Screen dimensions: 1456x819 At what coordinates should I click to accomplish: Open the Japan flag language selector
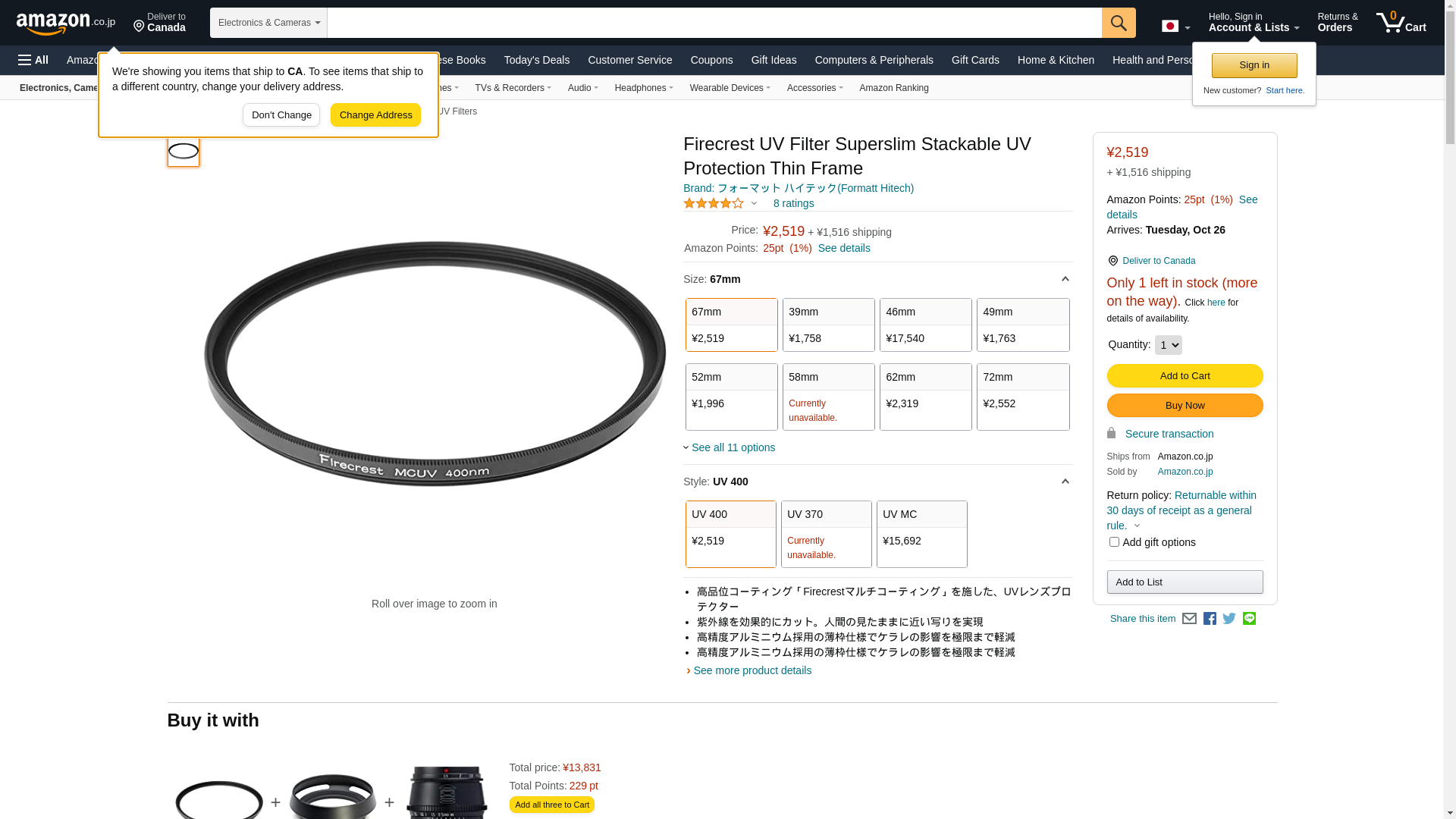pos(1175,27)
